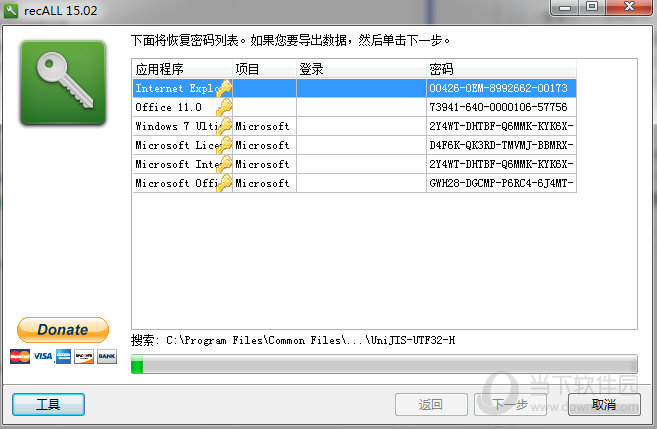Click the large green key logo

[x=63, y=83]
